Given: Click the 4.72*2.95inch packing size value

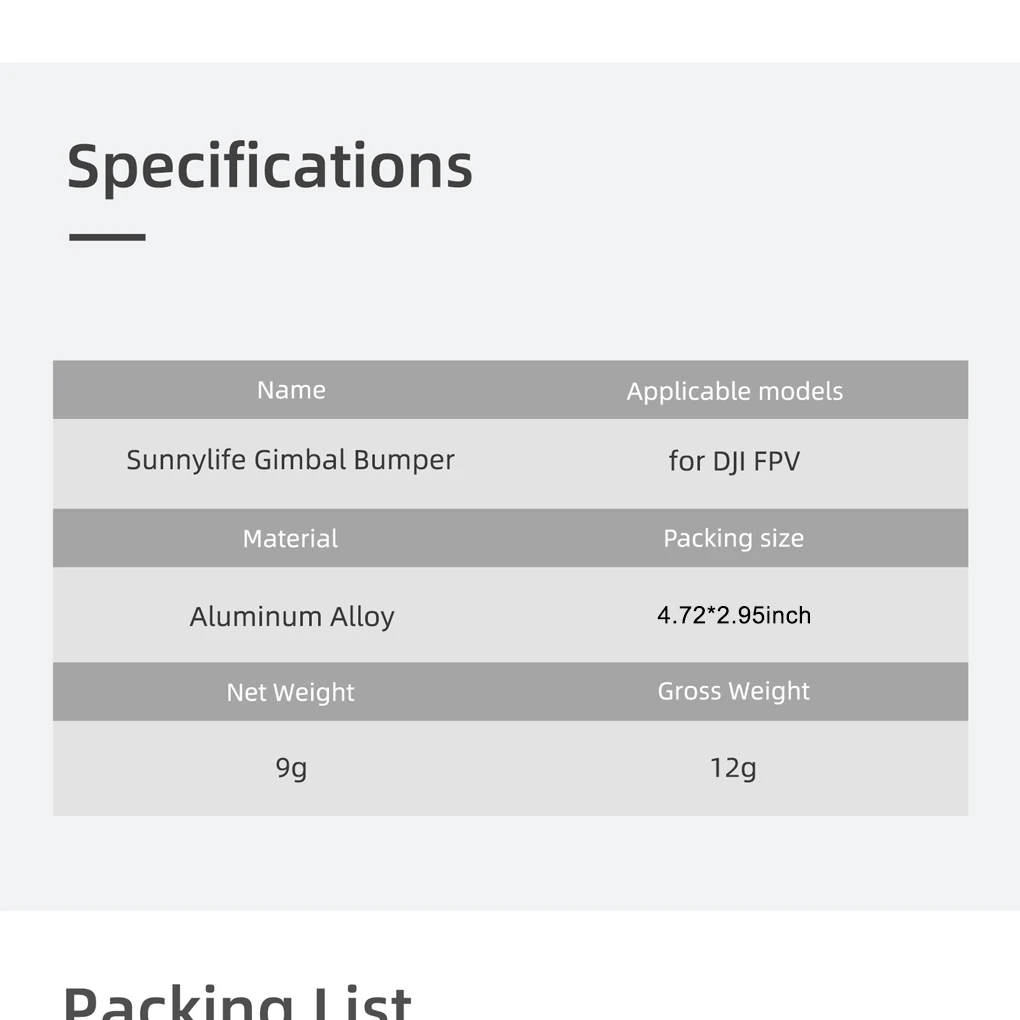Looking at the screenshot, I should tap(734, 615).
